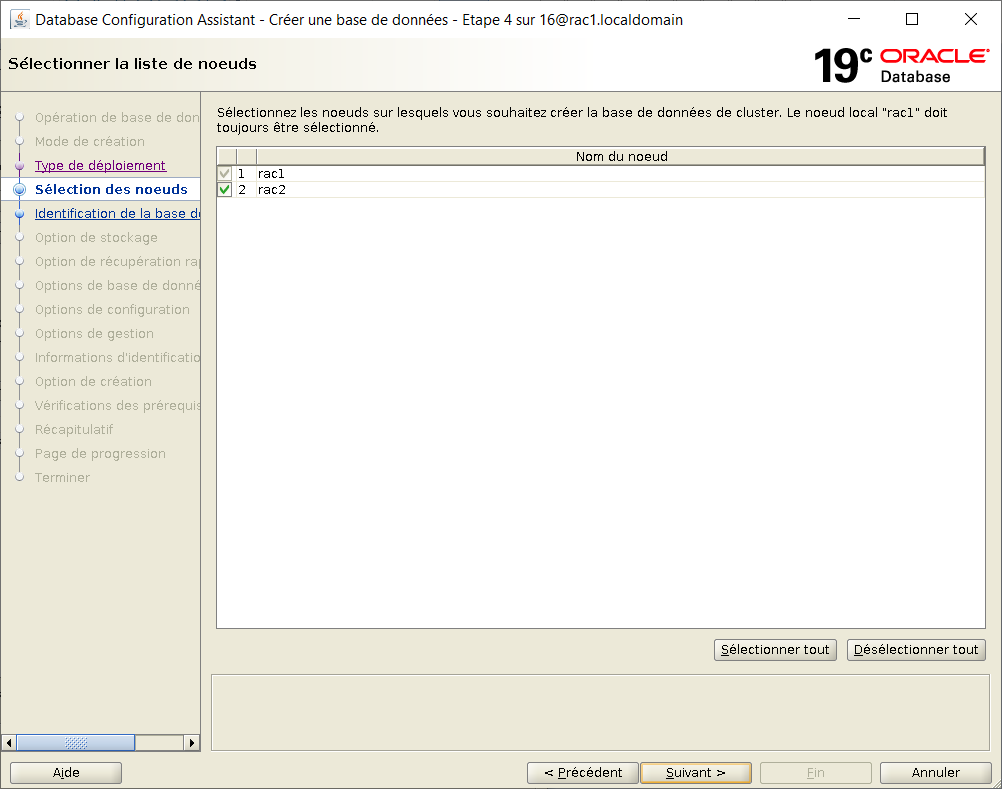Viewport: 1002px width, 789px height.
Task: Select the rac1 row name cell
Action: point(620,173)
